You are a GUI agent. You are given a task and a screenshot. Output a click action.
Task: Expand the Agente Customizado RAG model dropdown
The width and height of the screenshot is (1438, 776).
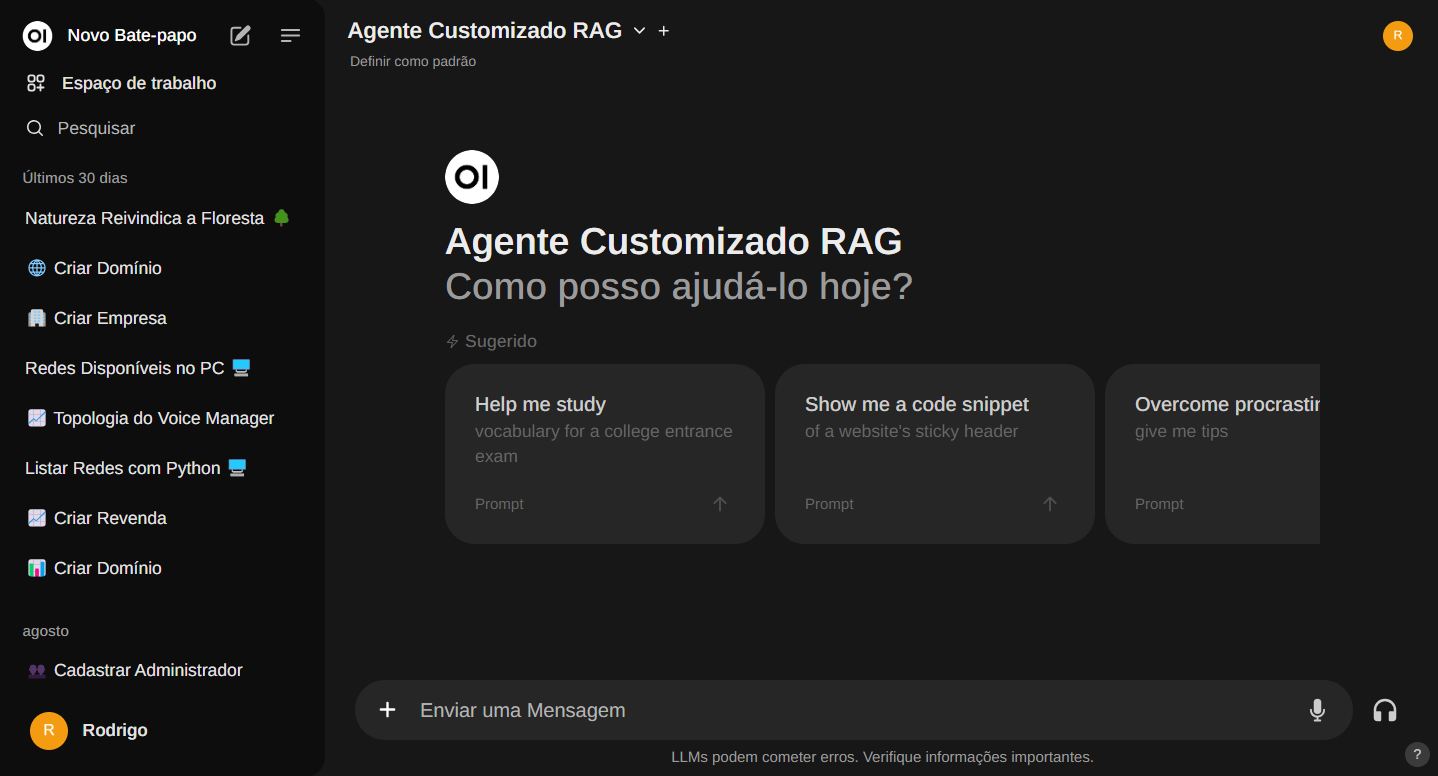click(639, 31)
